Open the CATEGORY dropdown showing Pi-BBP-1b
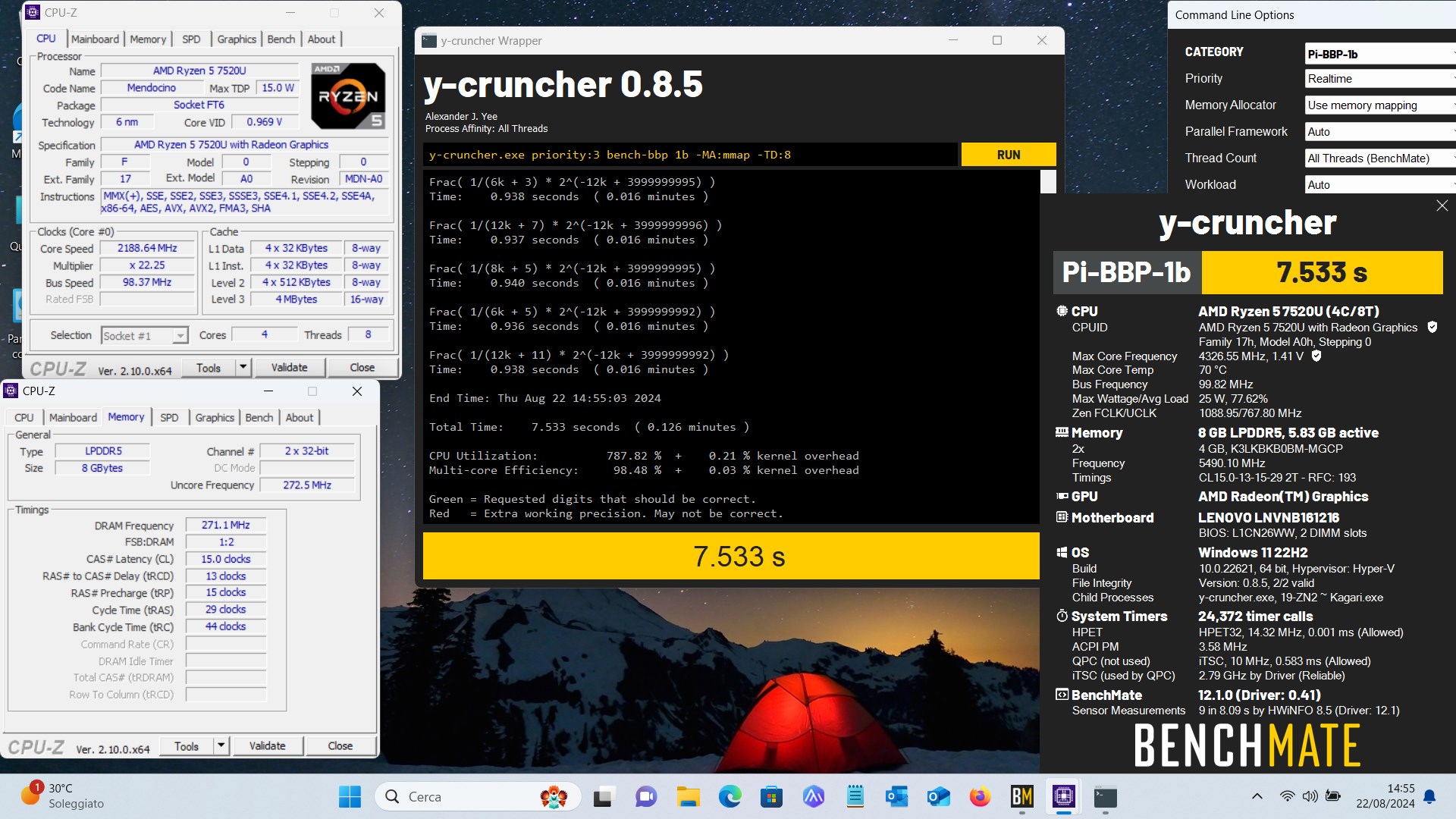 [x=1380, y=54]
